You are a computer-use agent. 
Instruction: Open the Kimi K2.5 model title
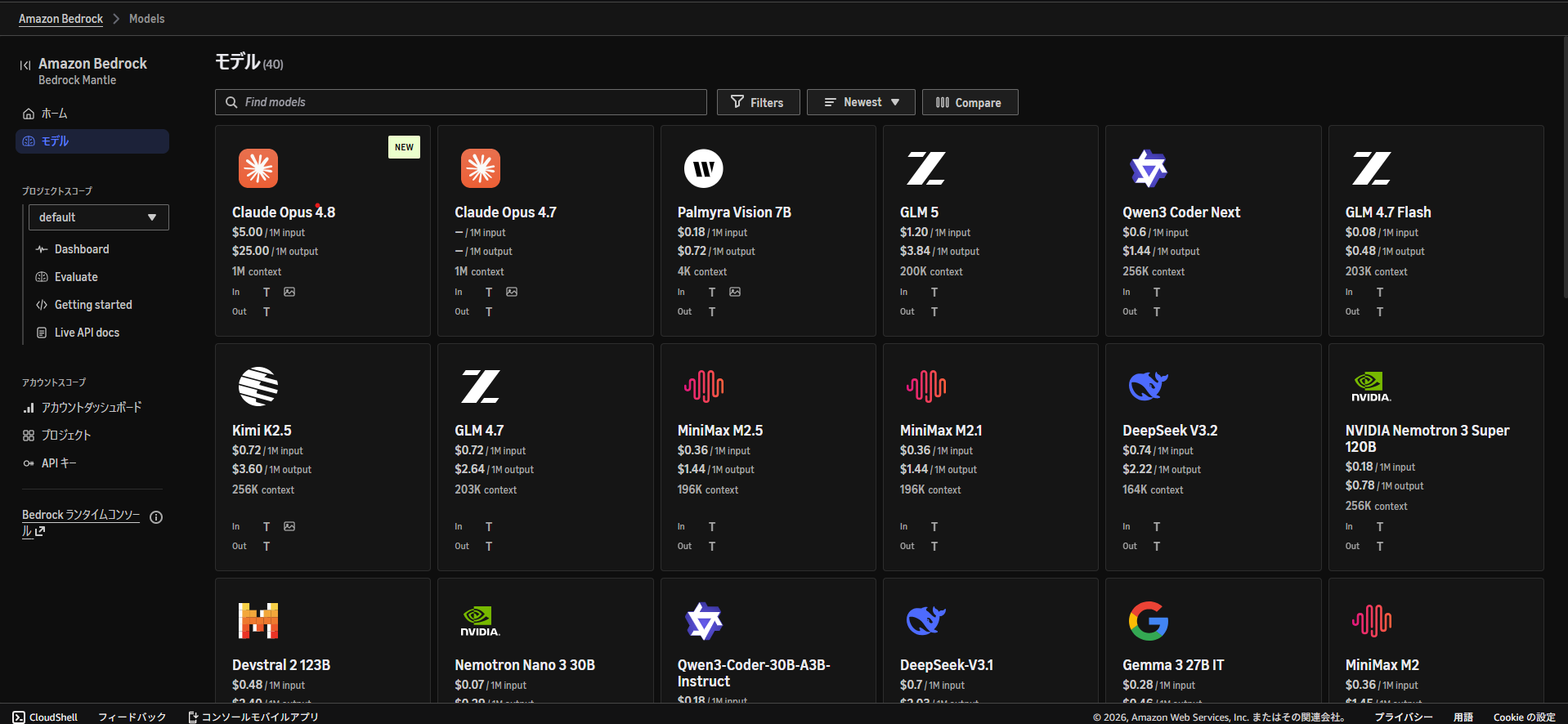262,431
